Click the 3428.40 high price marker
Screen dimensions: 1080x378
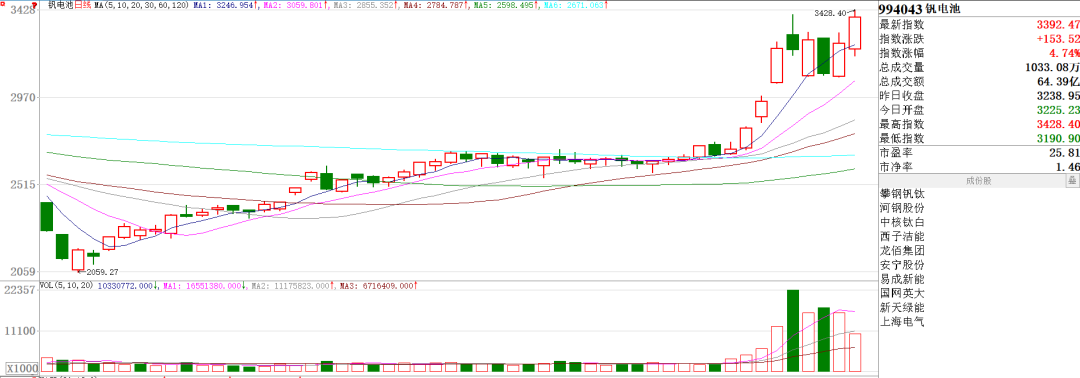tap(829, 13)
